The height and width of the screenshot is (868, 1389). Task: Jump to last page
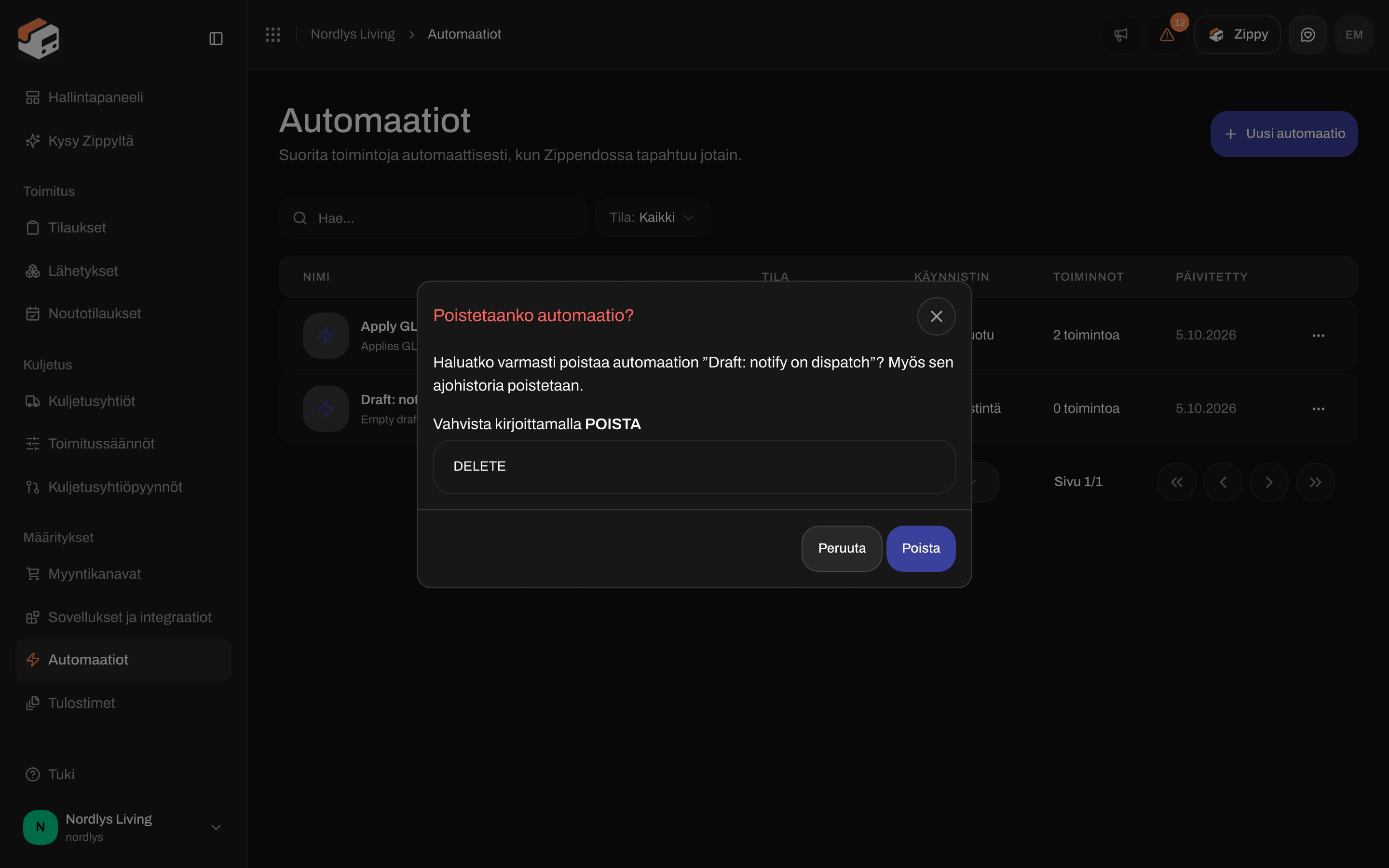[1315, 482]
